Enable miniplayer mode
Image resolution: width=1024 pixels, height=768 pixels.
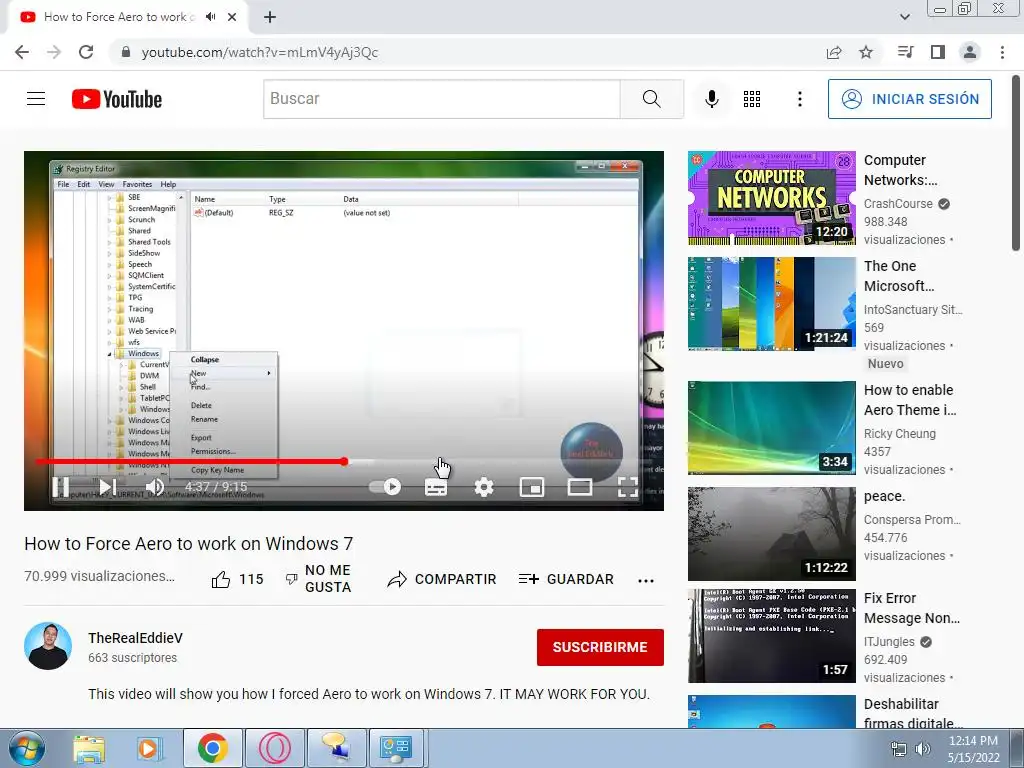(532, 487)
